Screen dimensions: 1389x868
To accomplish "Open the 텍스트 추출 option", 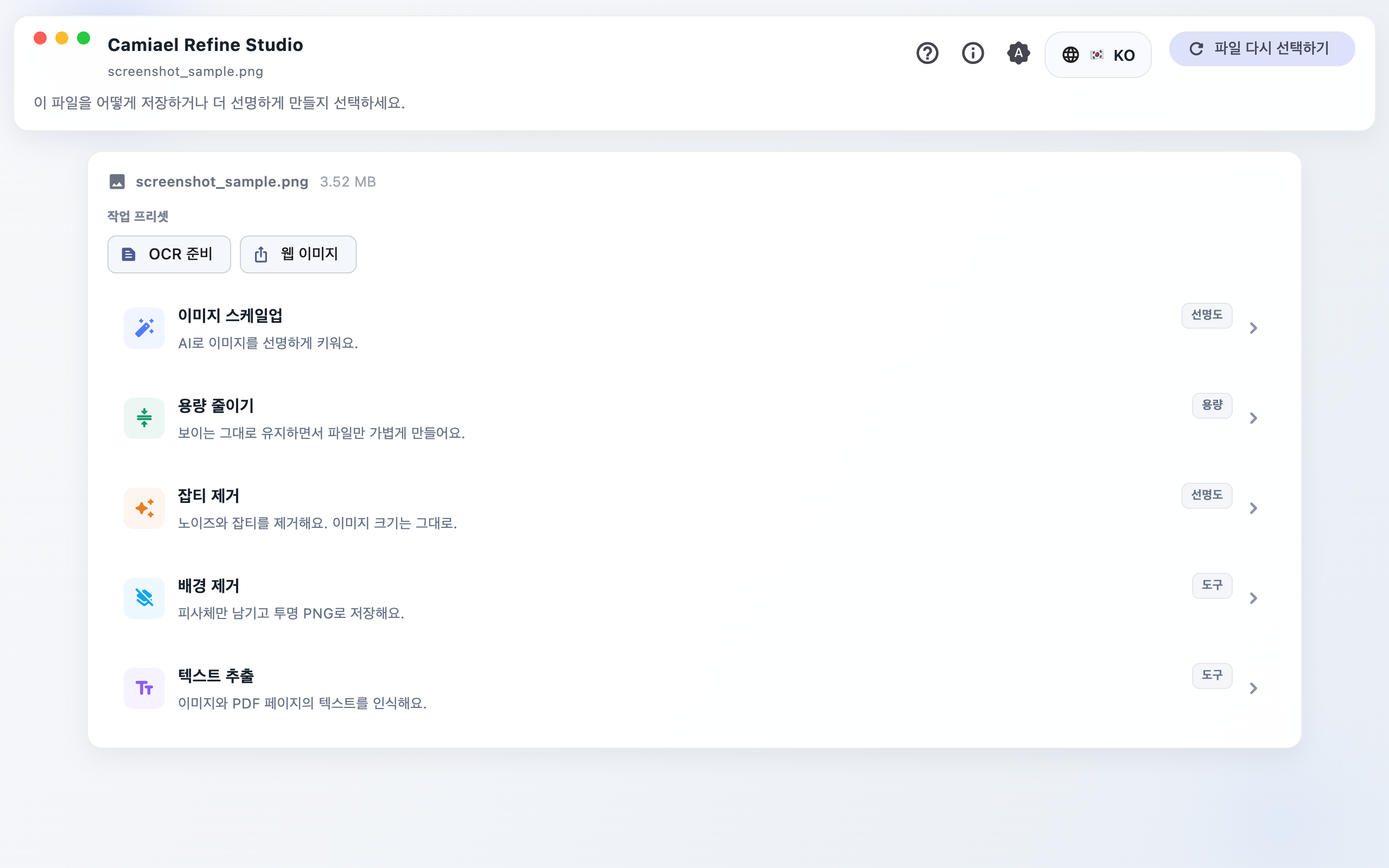I will tap(694, 688).
